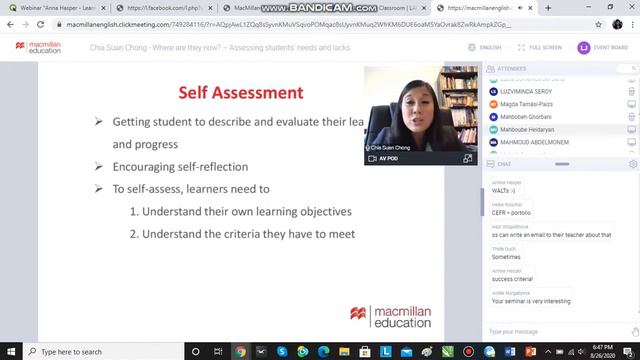
Task: Open PowerPoint from the taskbar
Action: click(530, 351)
